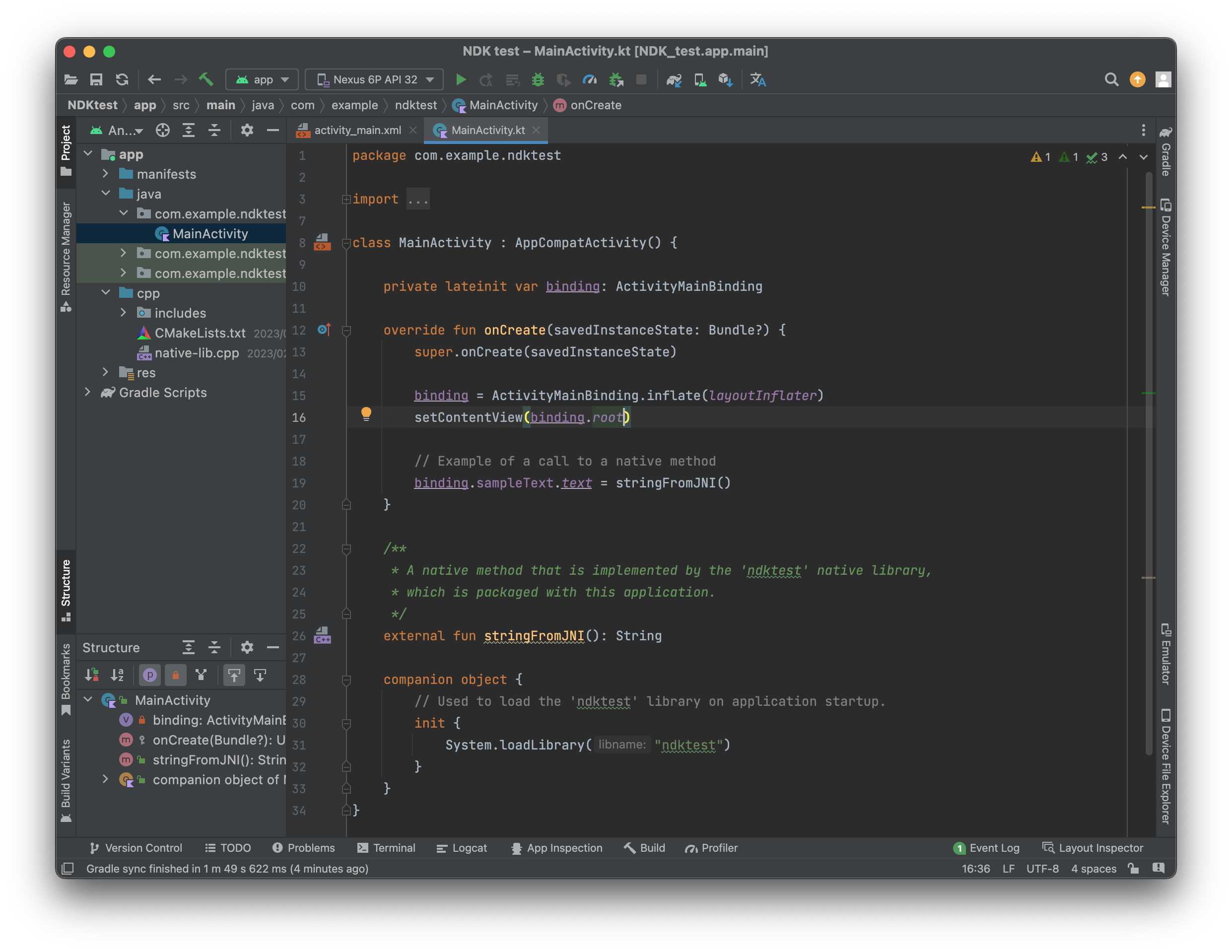Click the Logcat tool window button
The width and height of the screenshot is (1232, 952).
(x=462, y=848)
